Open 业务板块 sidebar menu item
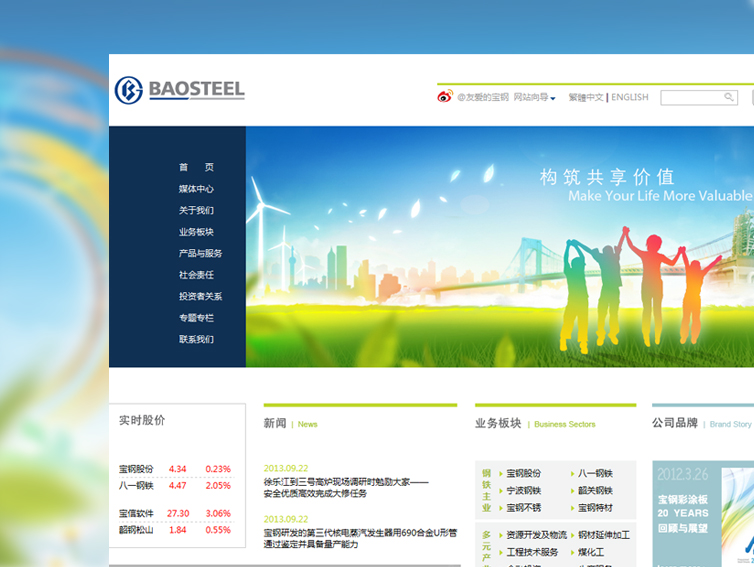 coord(196,232)
